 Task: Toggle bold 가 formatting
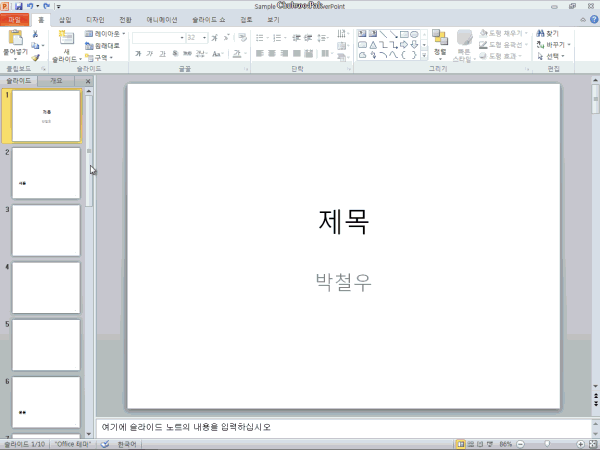[138, 54]
